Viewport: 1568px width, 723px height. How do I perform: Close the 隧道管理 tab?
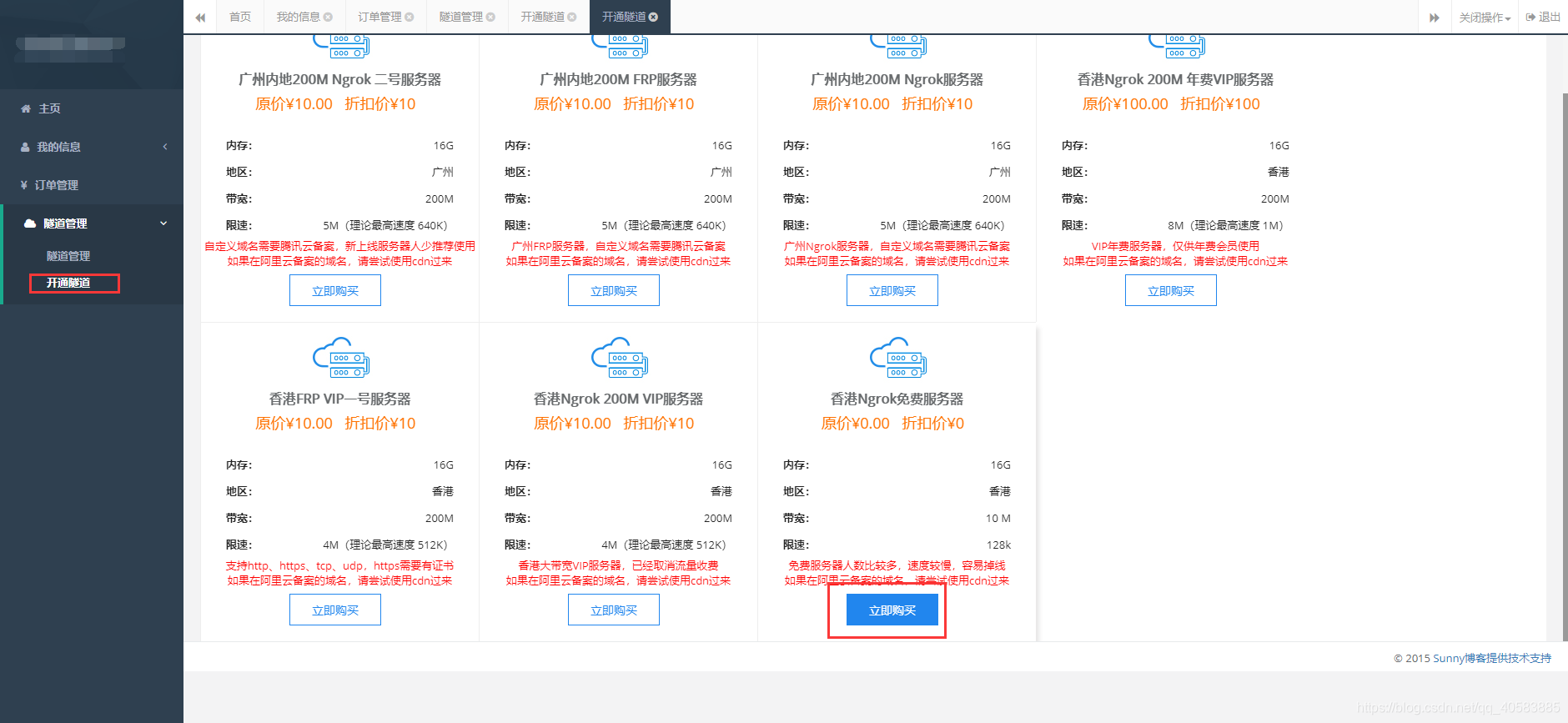coord(490,17)
